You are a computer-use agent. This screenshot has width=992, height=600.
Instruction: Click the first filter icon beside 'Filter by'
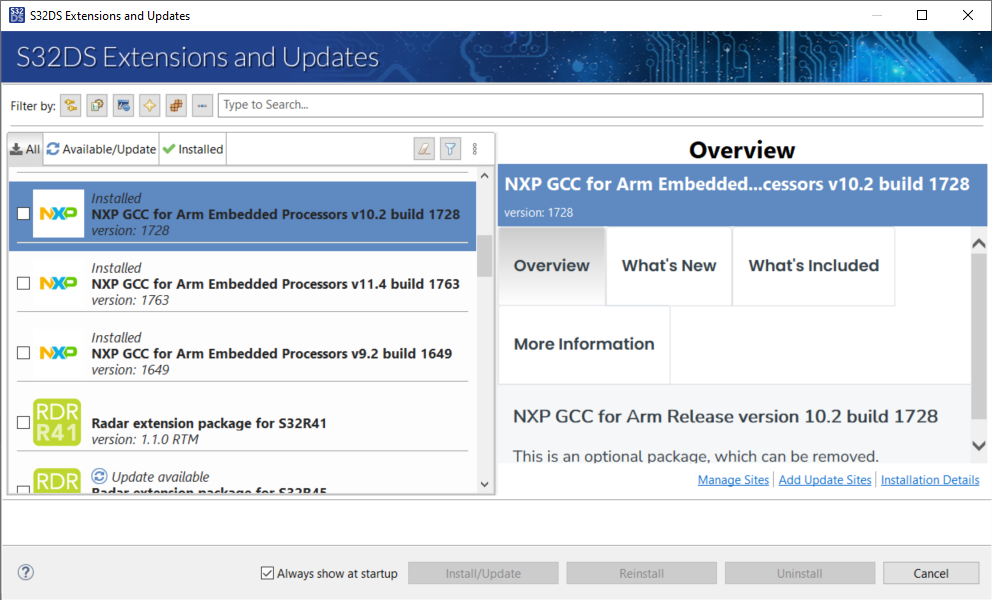coord(71,105)
